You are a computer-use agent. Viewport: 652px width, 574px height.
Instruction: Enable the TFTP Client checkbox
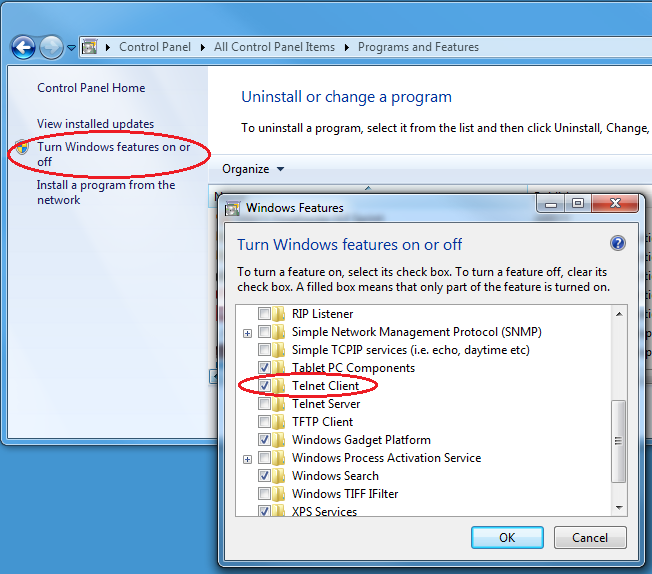click(264, 421)
